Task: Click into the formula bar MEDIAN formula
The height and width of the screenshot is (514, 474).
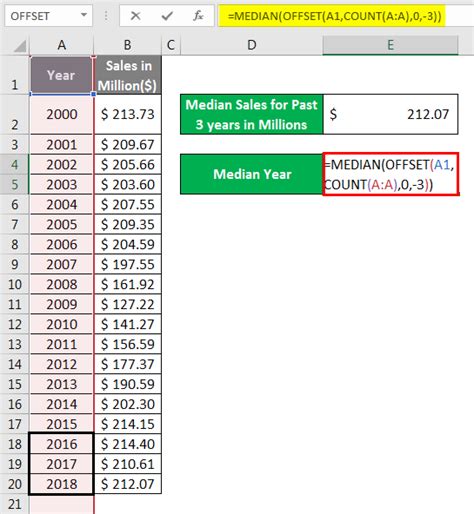Action: [335, 16]
